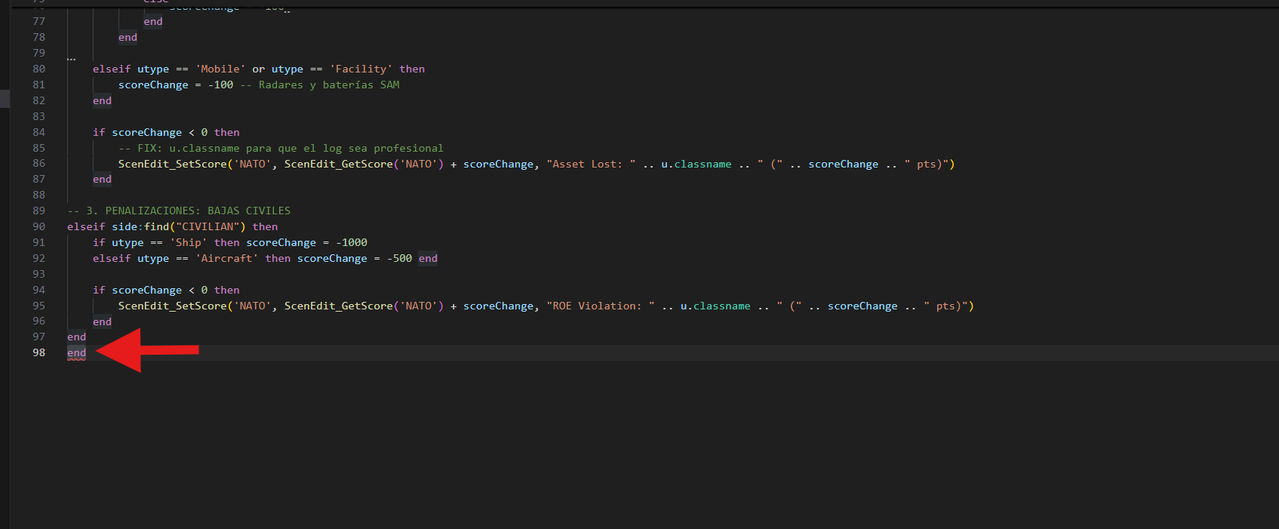Click line number 77 in the gutter
1279x529 pixels.
pos(39,21)
